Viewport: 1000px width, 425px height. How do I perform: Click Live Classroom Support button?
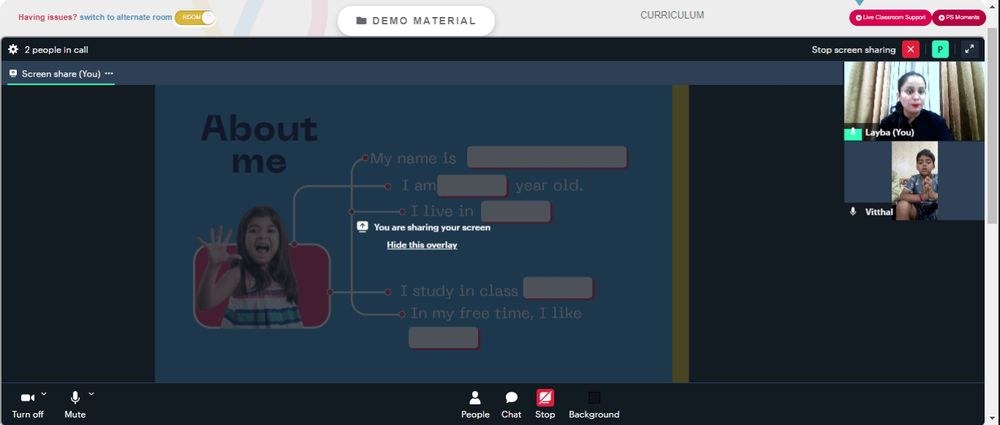pos(890,18)
